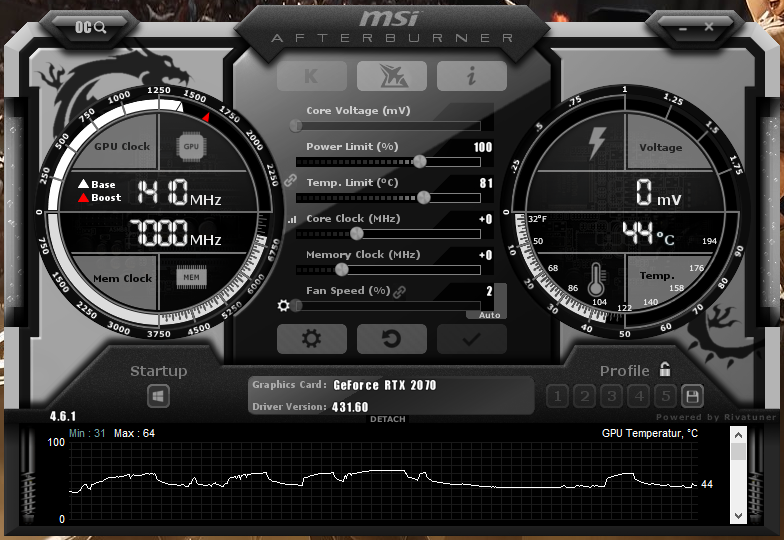784x540 pixels.
Task: Select profile slot 3
Action: [x=612, y=397]
